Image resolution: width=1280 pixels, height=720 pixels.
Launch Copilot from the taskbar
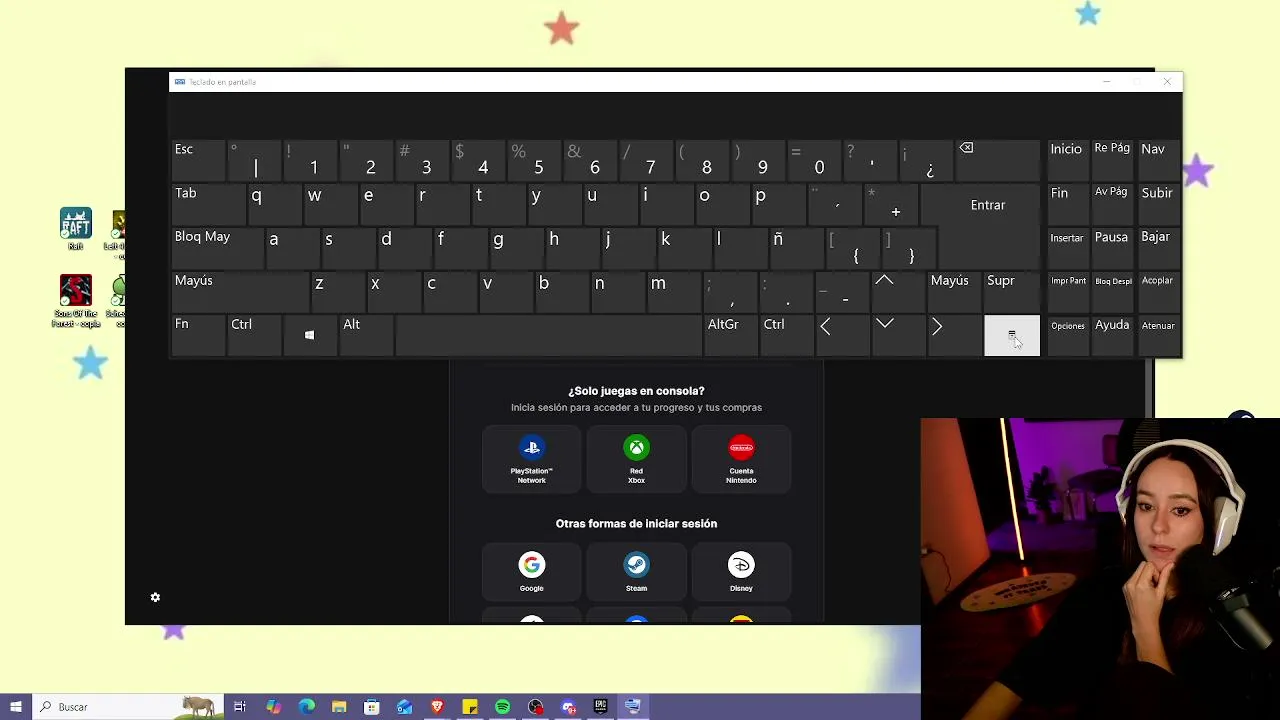273,707
